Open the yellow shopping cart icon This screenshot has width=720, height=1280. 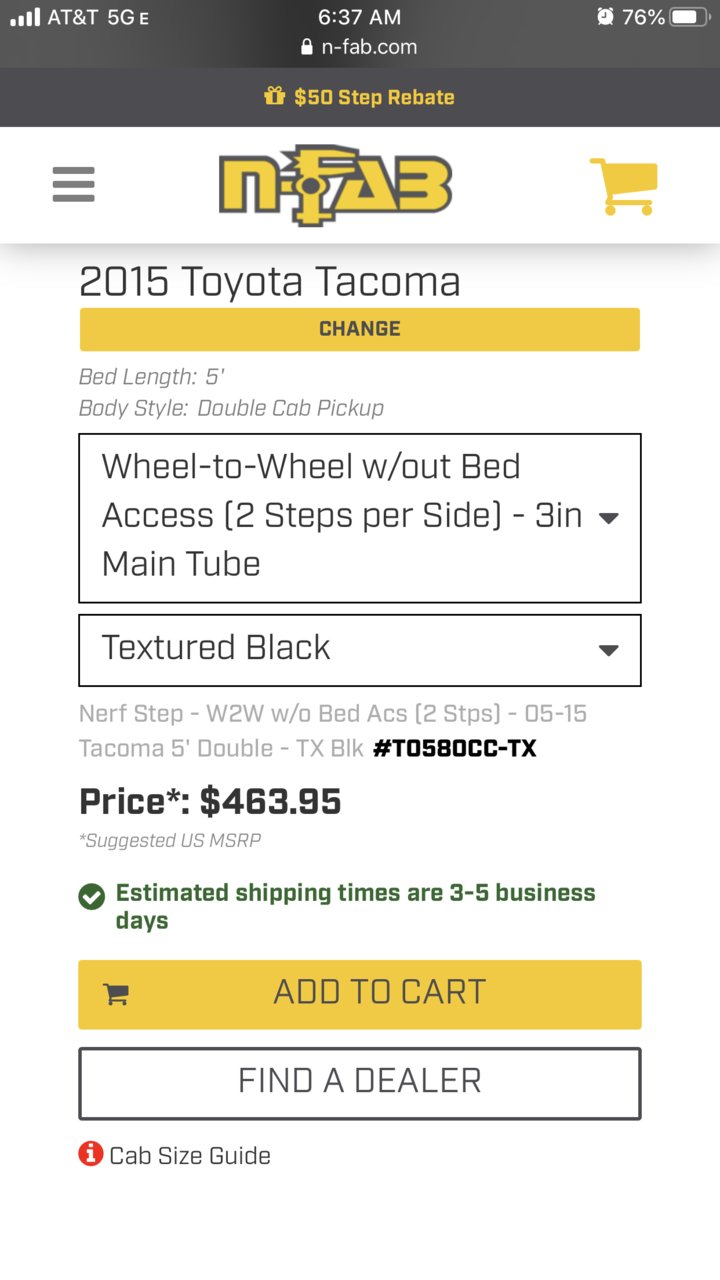click(x=624, y=186)
